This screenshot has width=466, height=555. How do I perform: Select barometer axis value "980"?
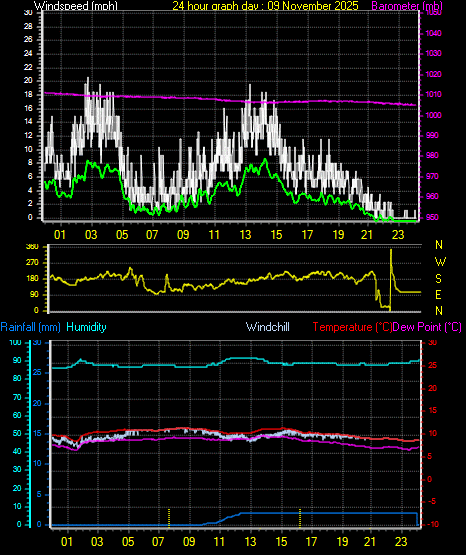432,155
